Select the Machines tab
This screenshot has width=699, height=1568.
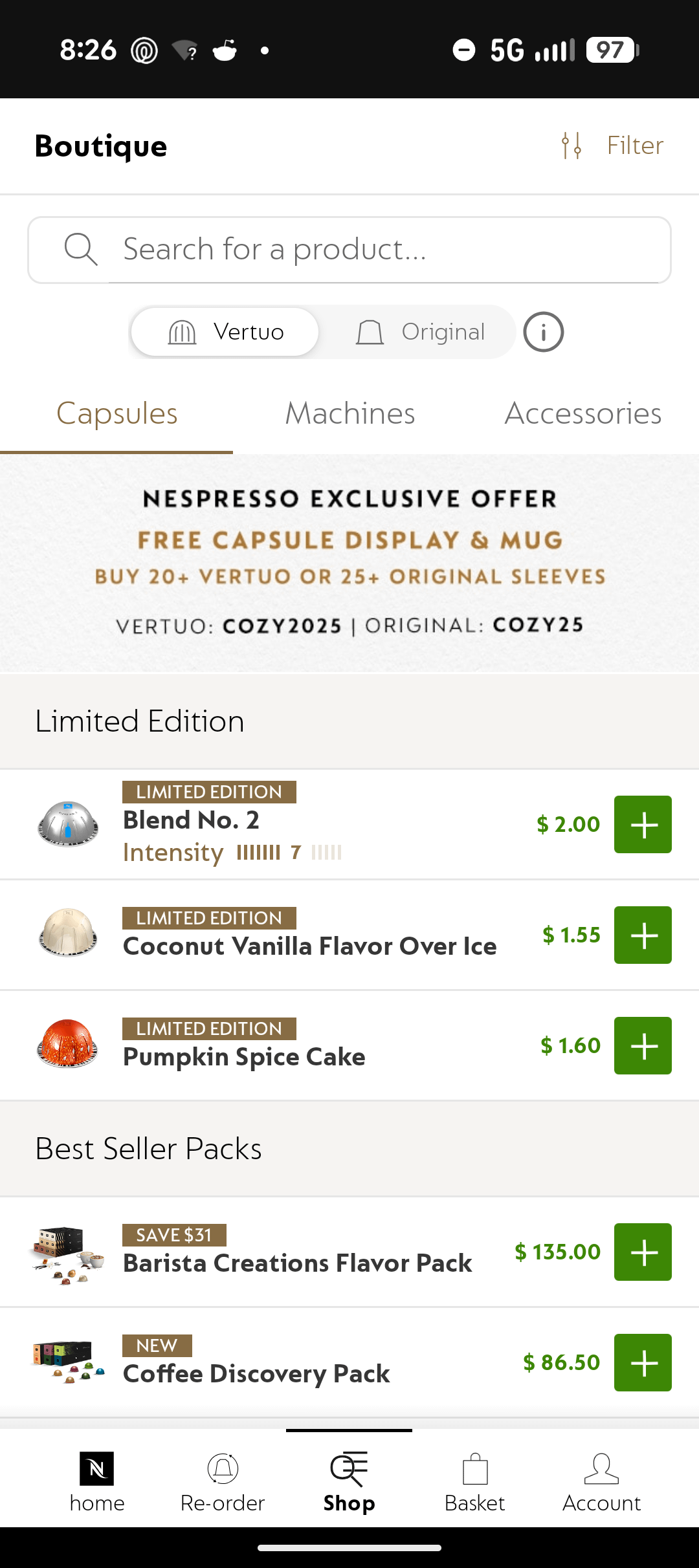tap(349, 414)
